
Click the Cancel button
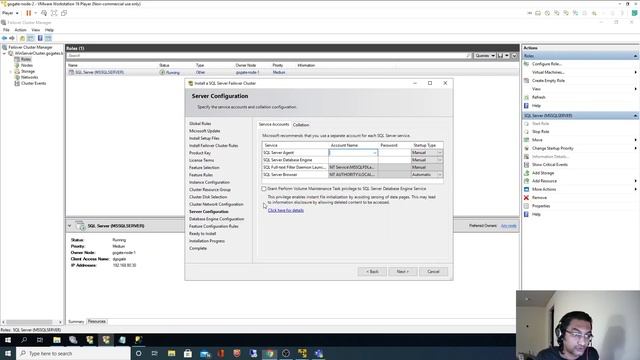click(x=433, y=271)
